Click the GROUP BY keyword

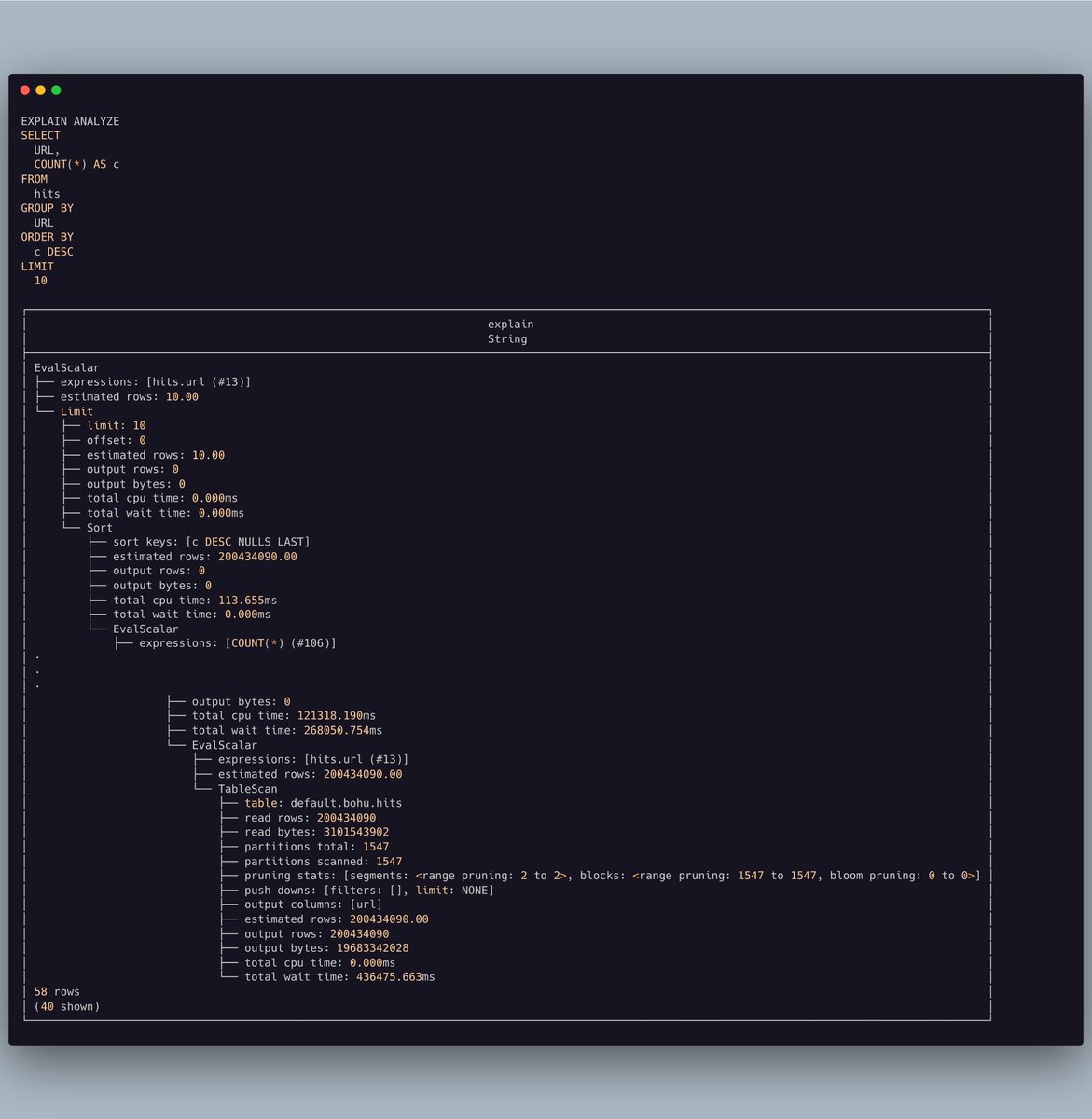[x=48, y=208]
